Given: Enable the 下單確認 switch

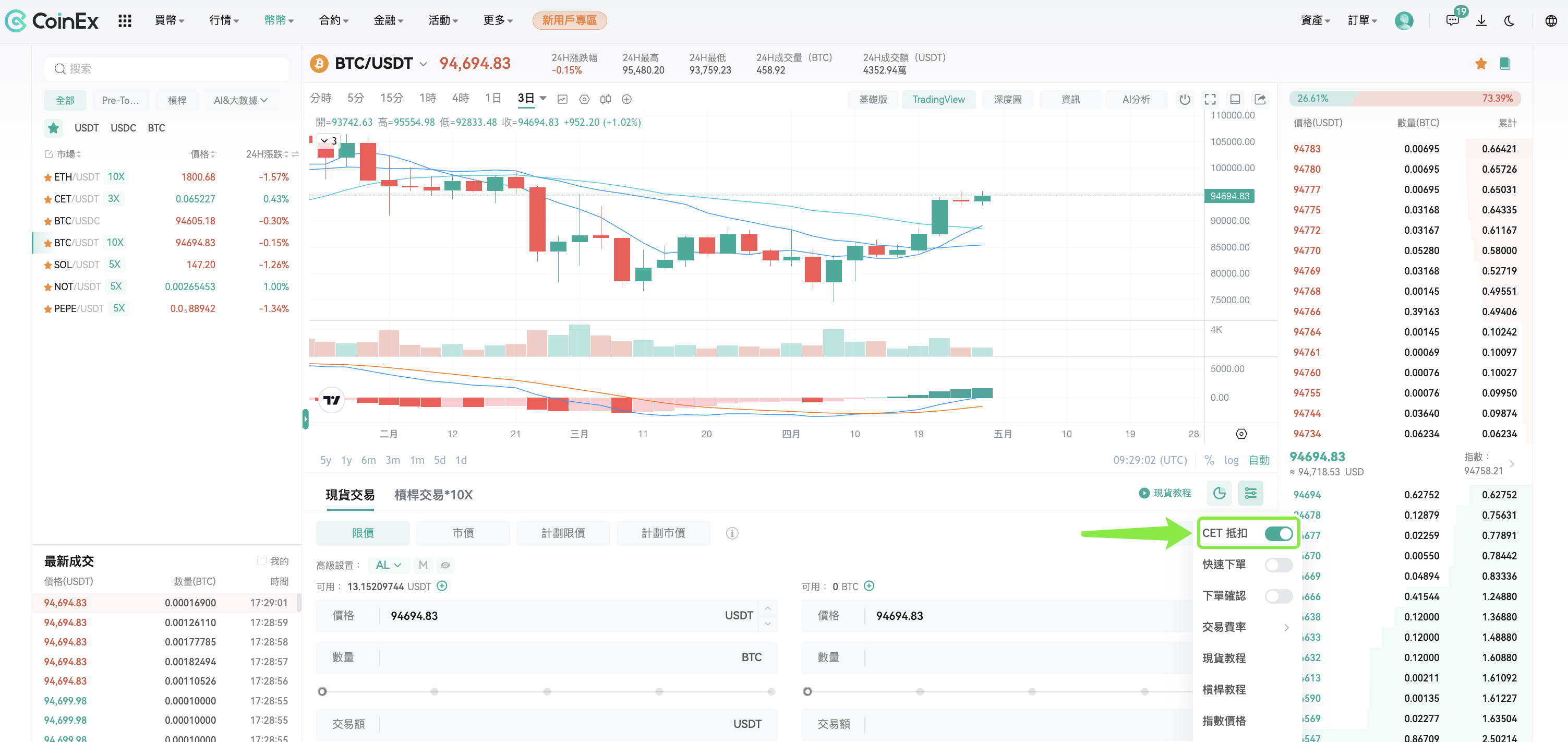Looking at the screenshot, I should [x=1278, y=596].
